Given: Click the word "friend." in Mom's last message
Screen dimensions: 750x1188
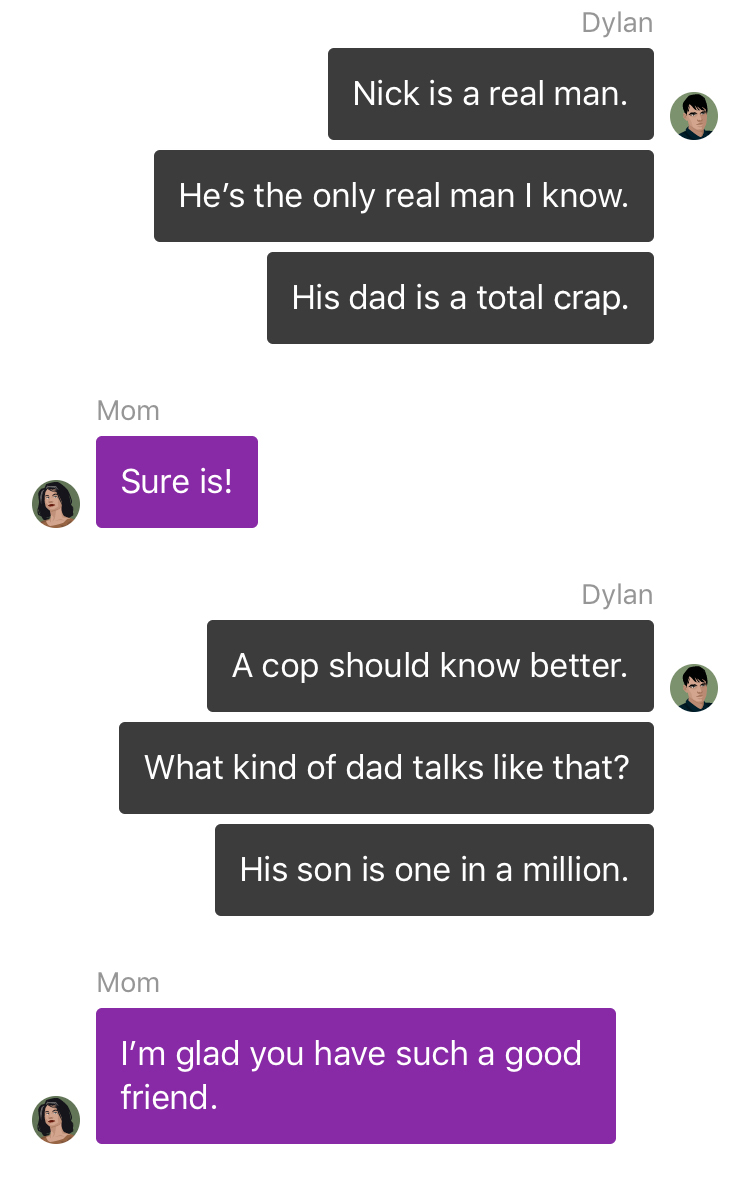Looking at the screenshot, I should point(169,1097).
